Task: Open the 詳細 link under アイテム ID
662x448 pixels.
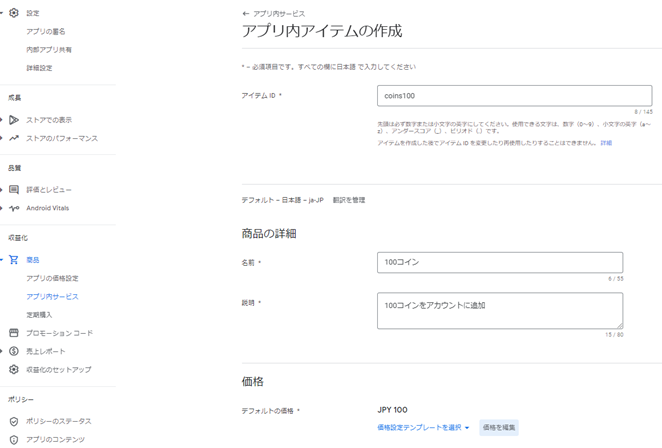Action: [x=606, y=143]
